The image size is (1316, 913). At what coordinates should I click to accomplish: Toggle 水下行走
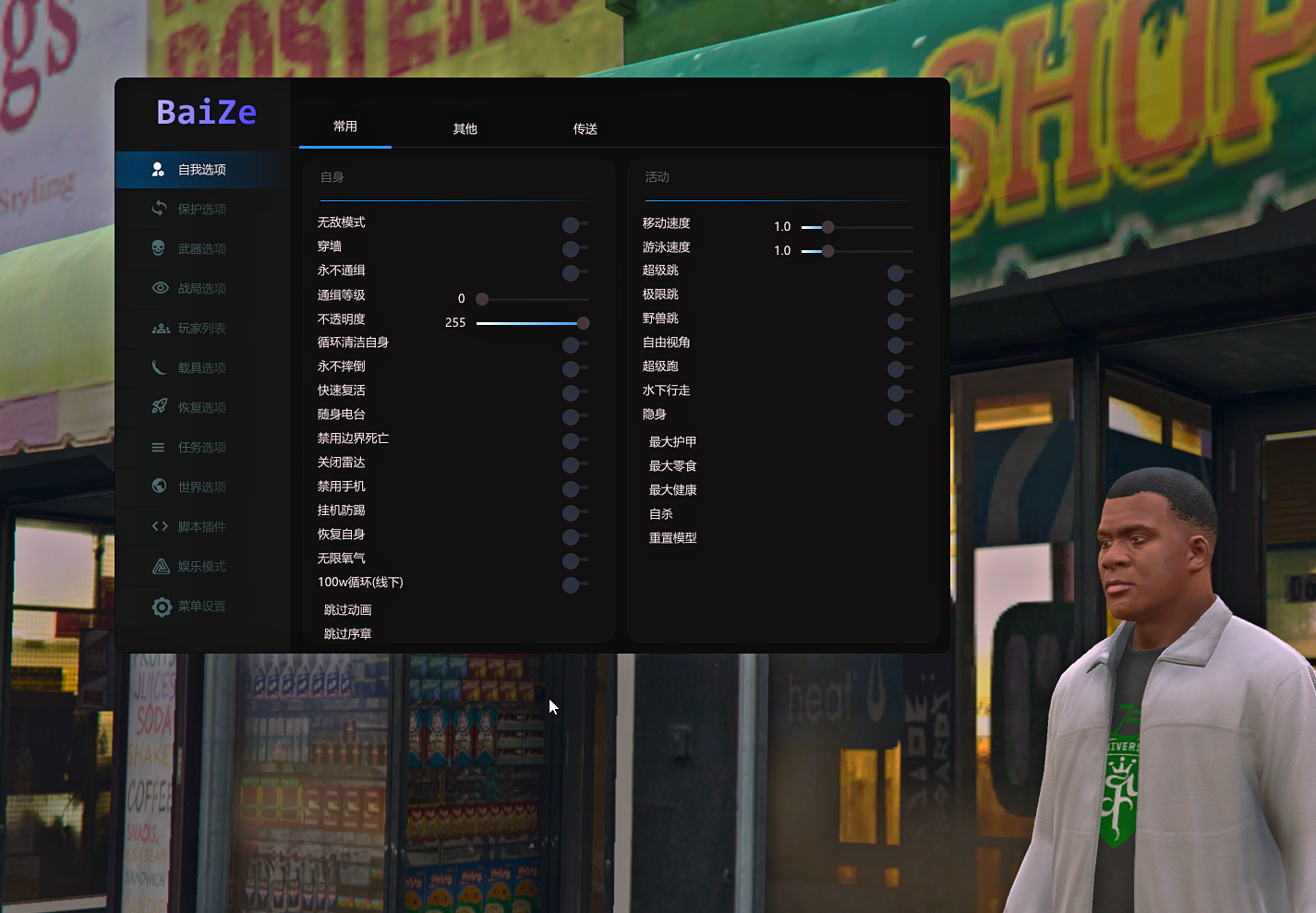pyautogui.click(x=899, y=392)
